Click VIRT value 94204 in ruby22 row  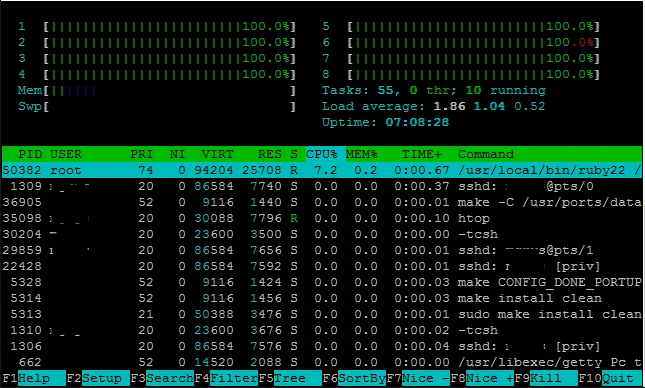(214, 170)
